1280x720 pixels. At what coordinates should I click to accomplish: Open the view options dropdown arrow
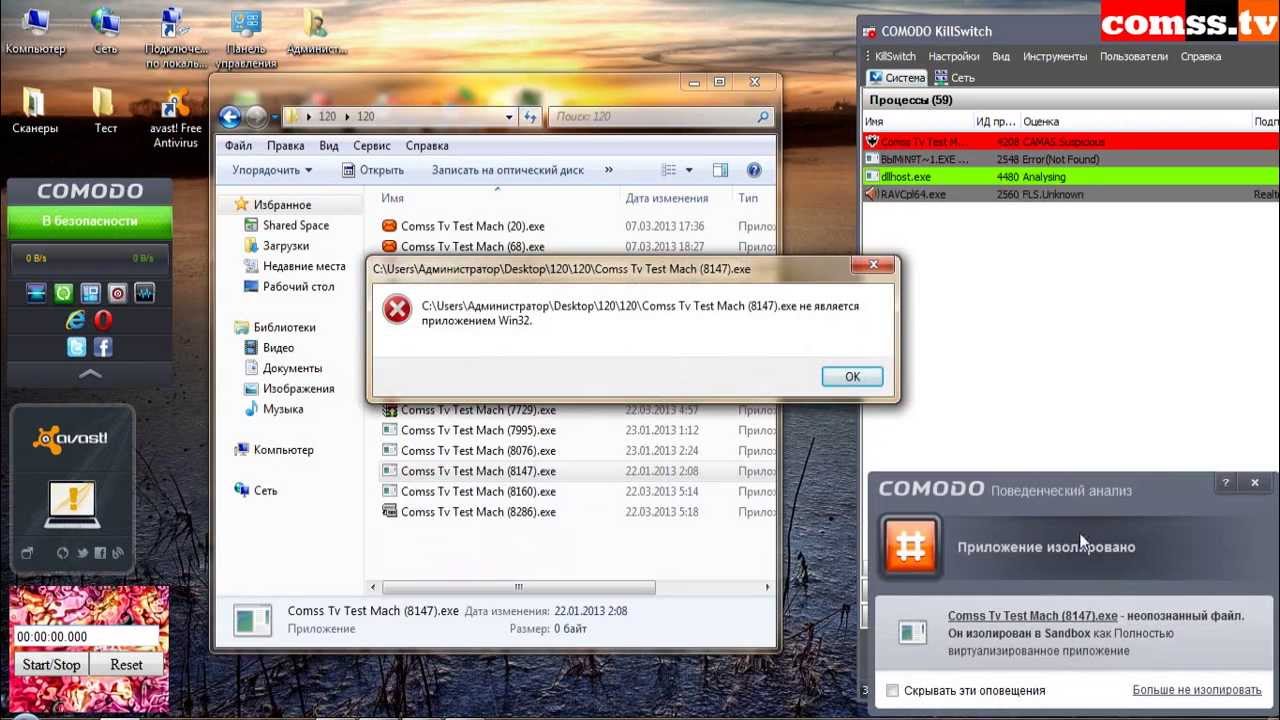[x=689, y=170]
